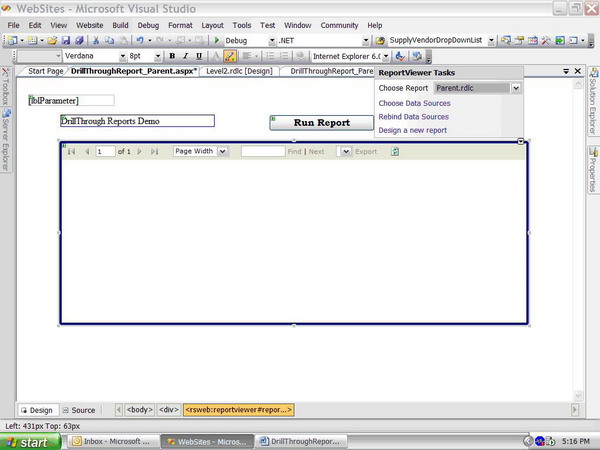The height and width of the screenshot is (450, 600).
Task: Open the Start Page green arrow icon
Action: click(x=560, y=41)
